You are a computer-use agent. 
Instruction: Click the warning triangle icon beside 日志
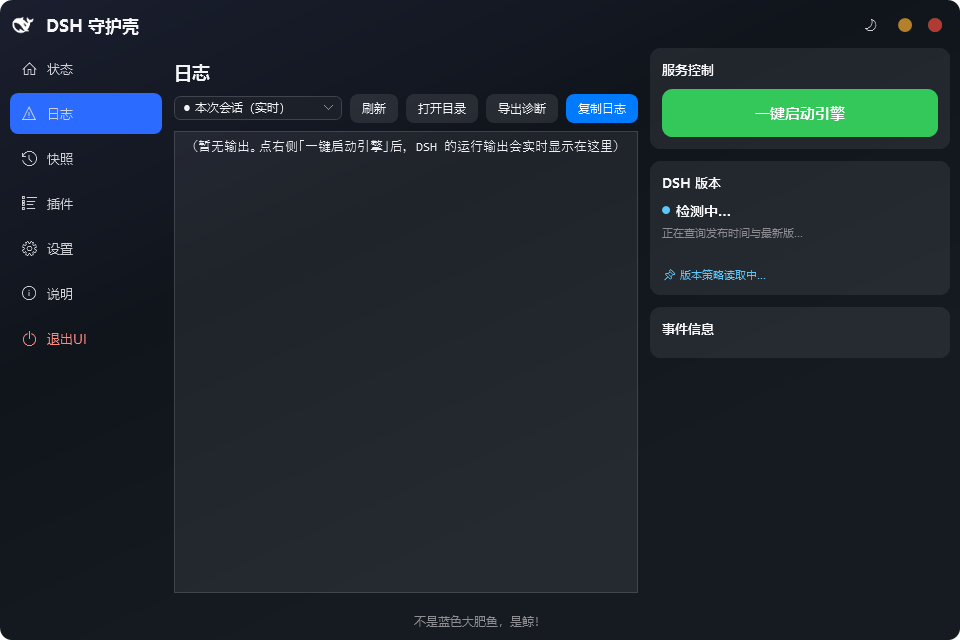pyautogui.click(x=29, y=113)
